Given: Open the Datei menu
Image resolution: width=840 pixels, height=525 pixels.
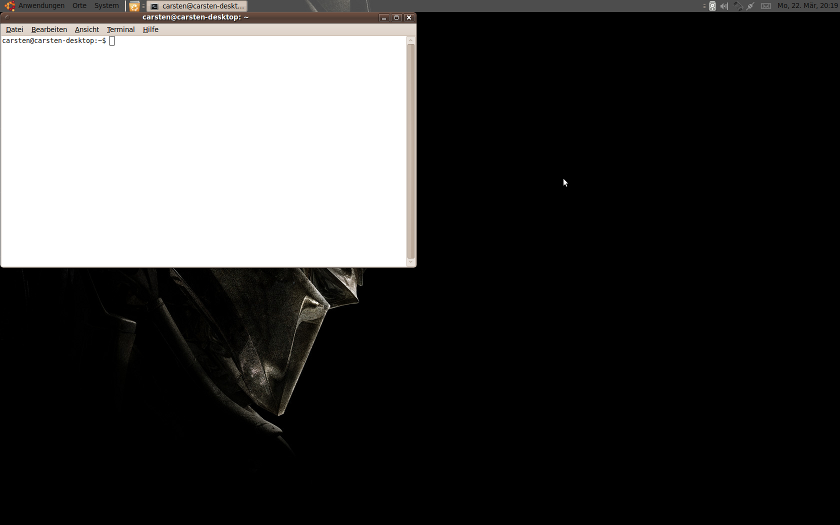Looking at the screenshot, I should coord(14,30).
